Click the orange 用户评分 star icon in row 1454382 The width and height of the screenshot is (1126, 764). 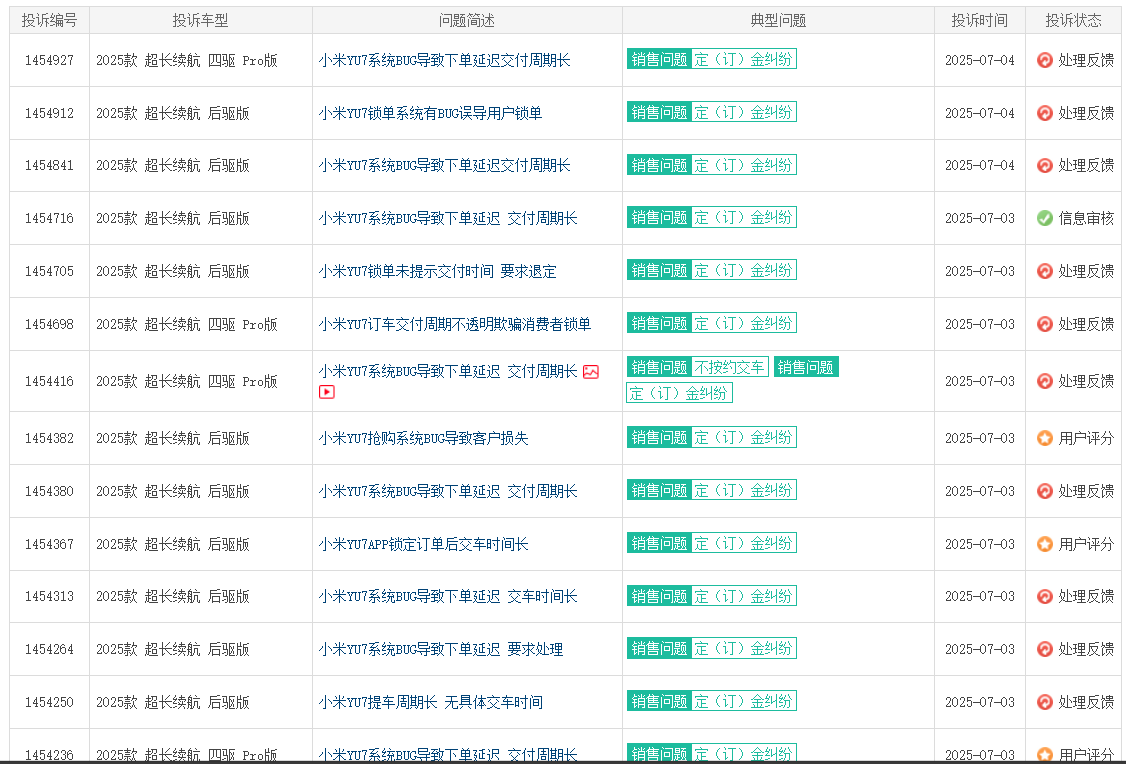[x=1045, y=438]
